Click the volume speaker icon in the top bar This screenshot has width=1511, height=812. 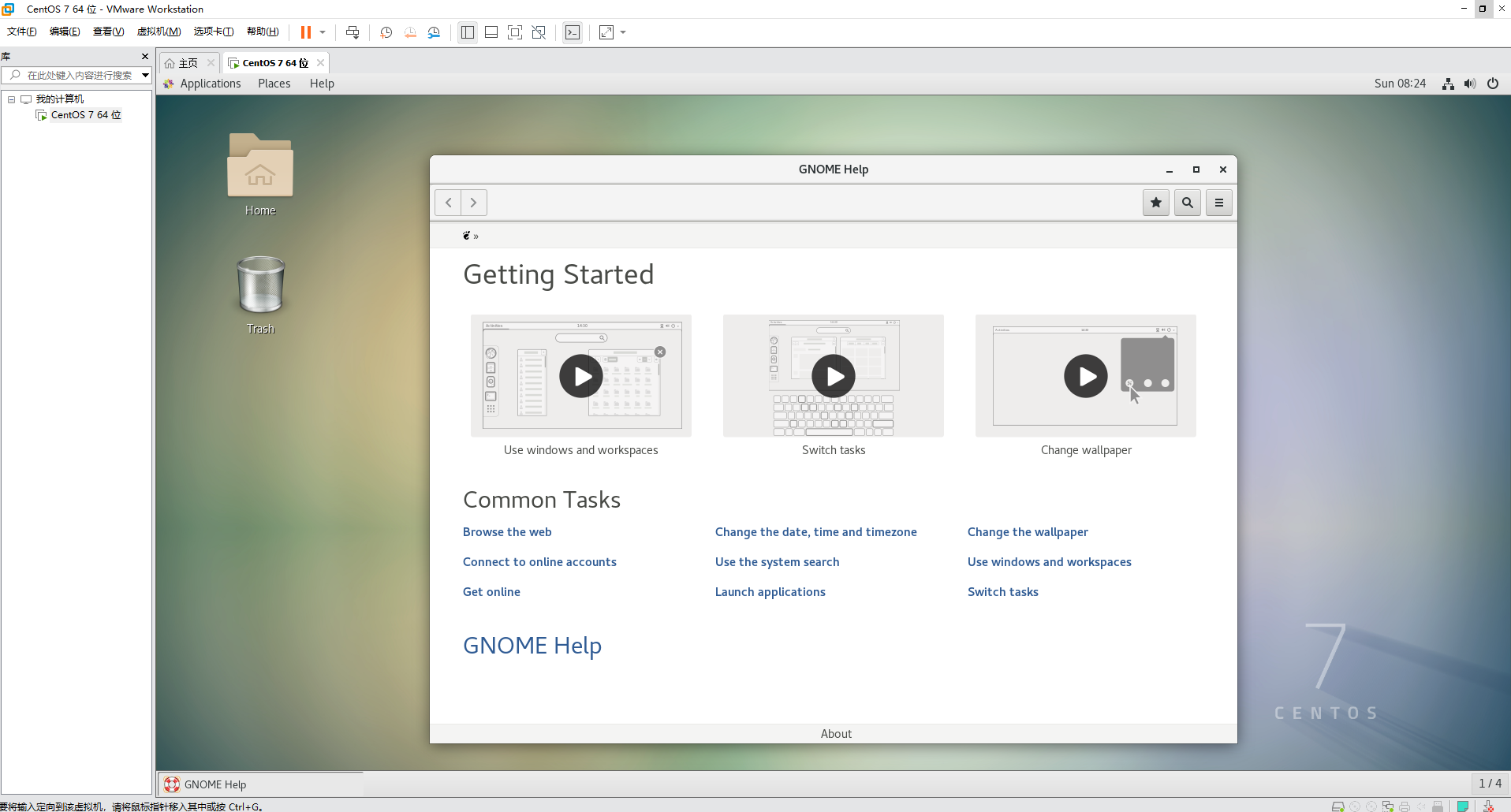pos(1470,84)
